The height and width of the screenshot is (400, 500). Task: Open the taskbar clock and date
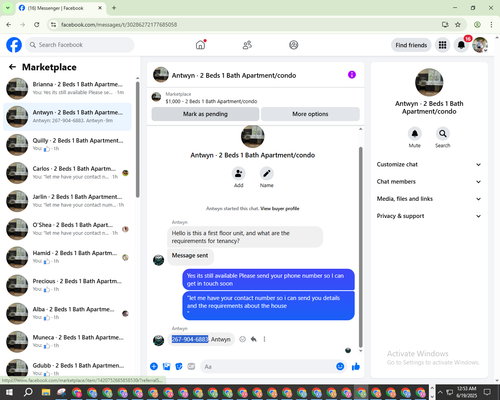(x=467, y=392)
